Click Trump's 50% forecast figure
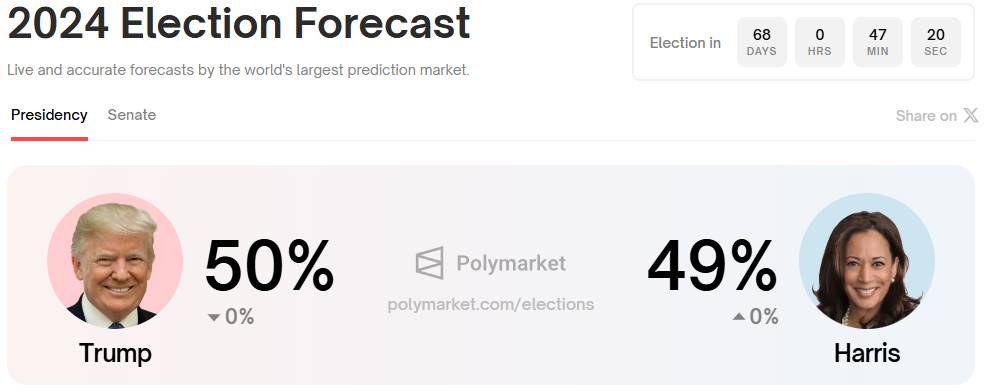 (269, 266)
